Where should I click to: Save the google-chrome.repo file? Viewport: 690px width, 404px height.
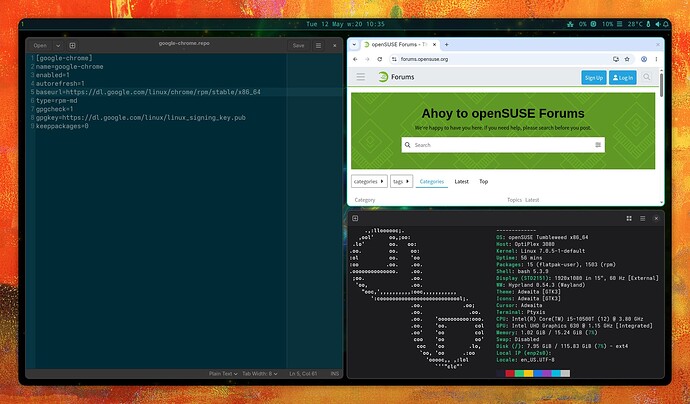[298, 46]
